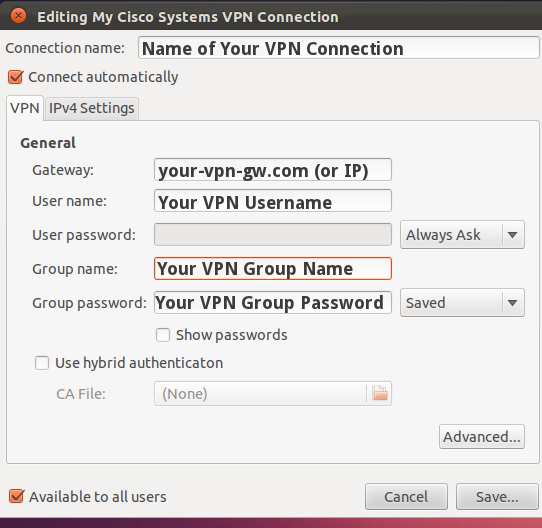Check Use hybrid authentication option
The width and height of the screenshot is (542, 528).
coord(42,363)
